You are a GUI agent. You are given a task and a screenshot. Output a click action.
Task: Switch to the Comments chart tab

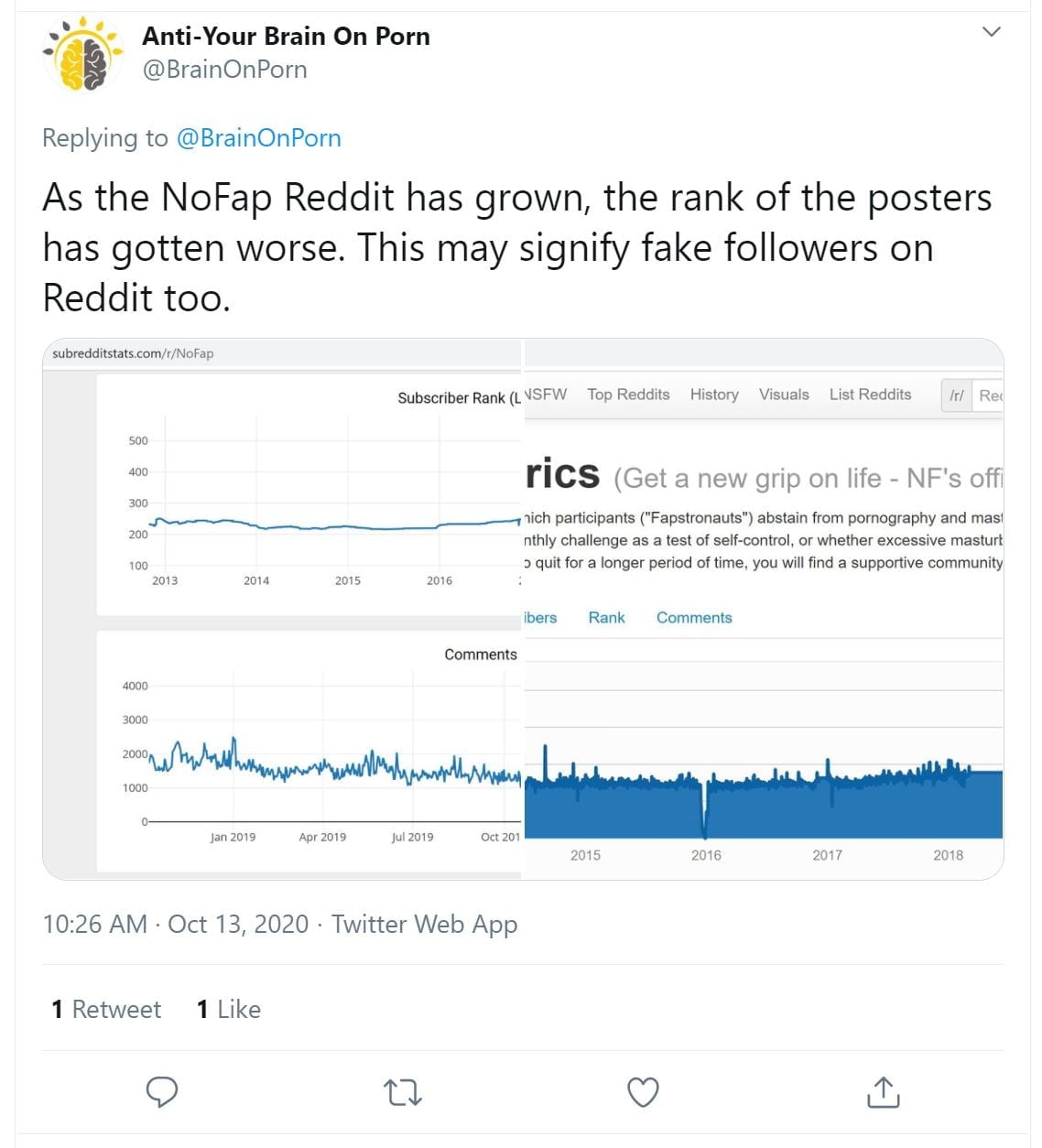tap(694, 618)
